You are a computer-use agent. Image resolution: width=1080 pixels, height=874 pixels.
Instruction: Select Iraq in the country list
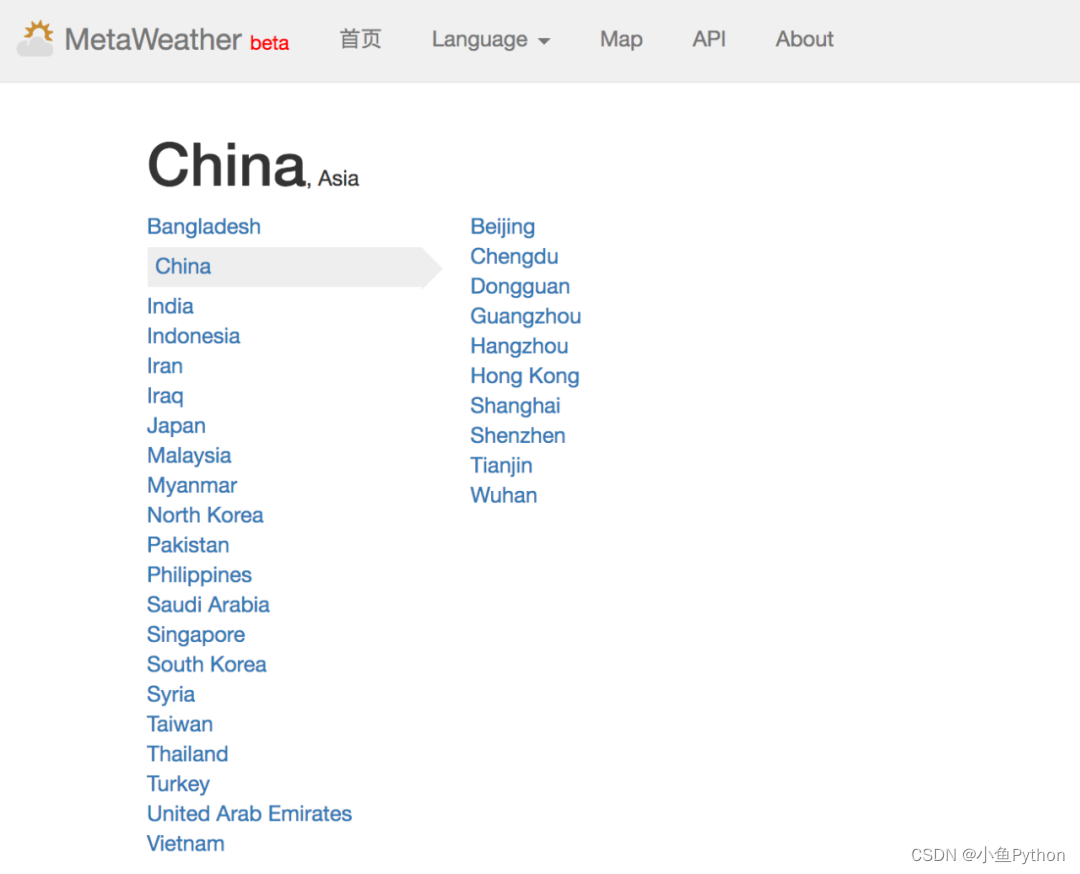[165, 396]
